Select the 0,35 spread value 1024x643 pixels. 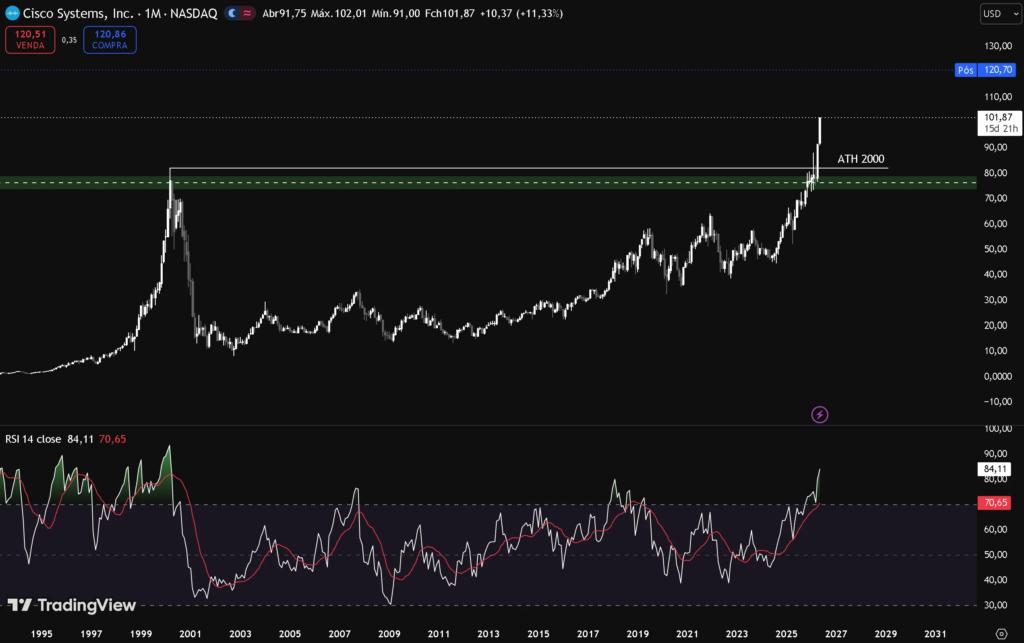pyautogui.click(x=69, y=40)
